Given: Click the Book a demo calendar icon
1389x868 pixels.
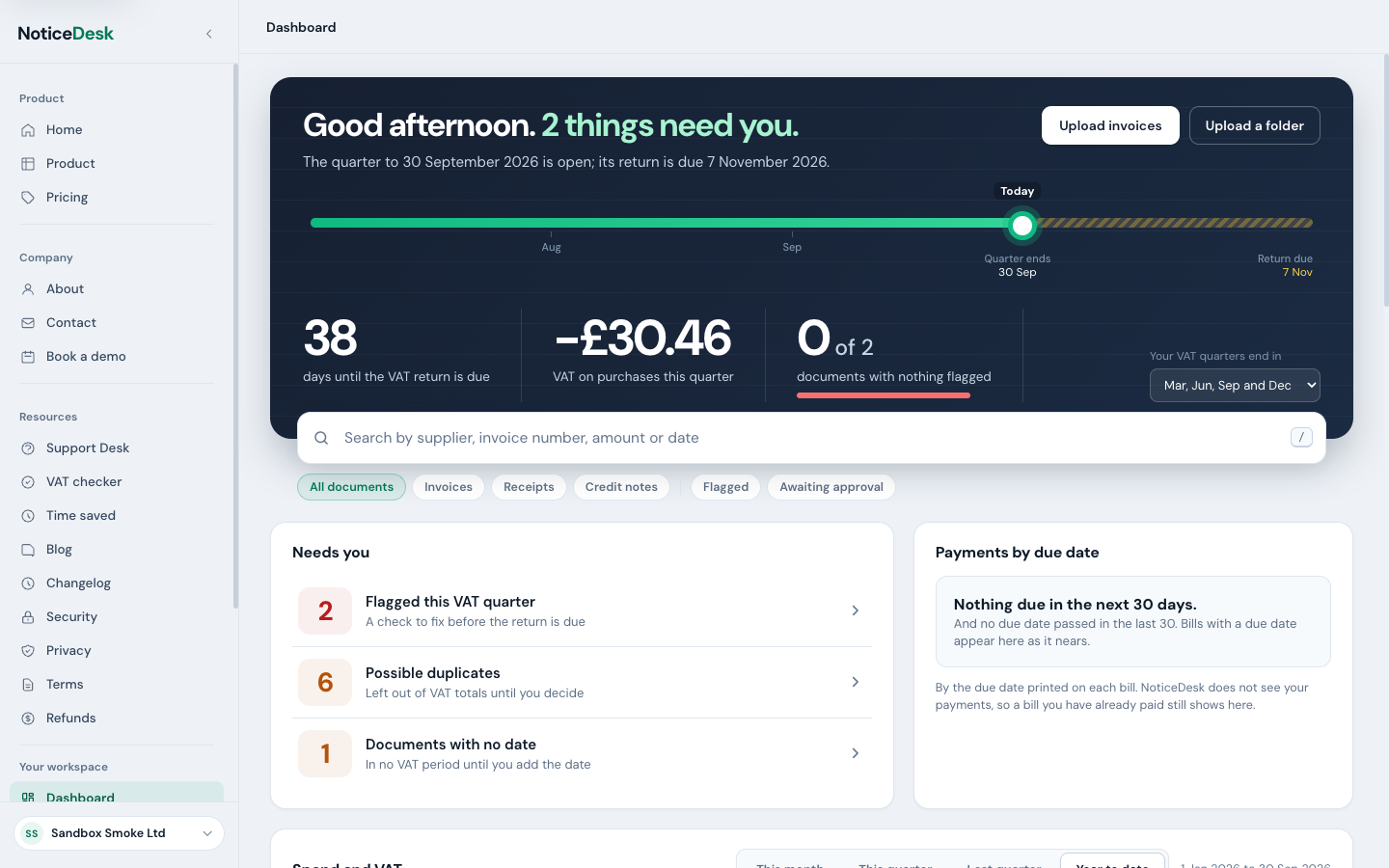Looking at the screenshot, I should click(x=28, y=357).
